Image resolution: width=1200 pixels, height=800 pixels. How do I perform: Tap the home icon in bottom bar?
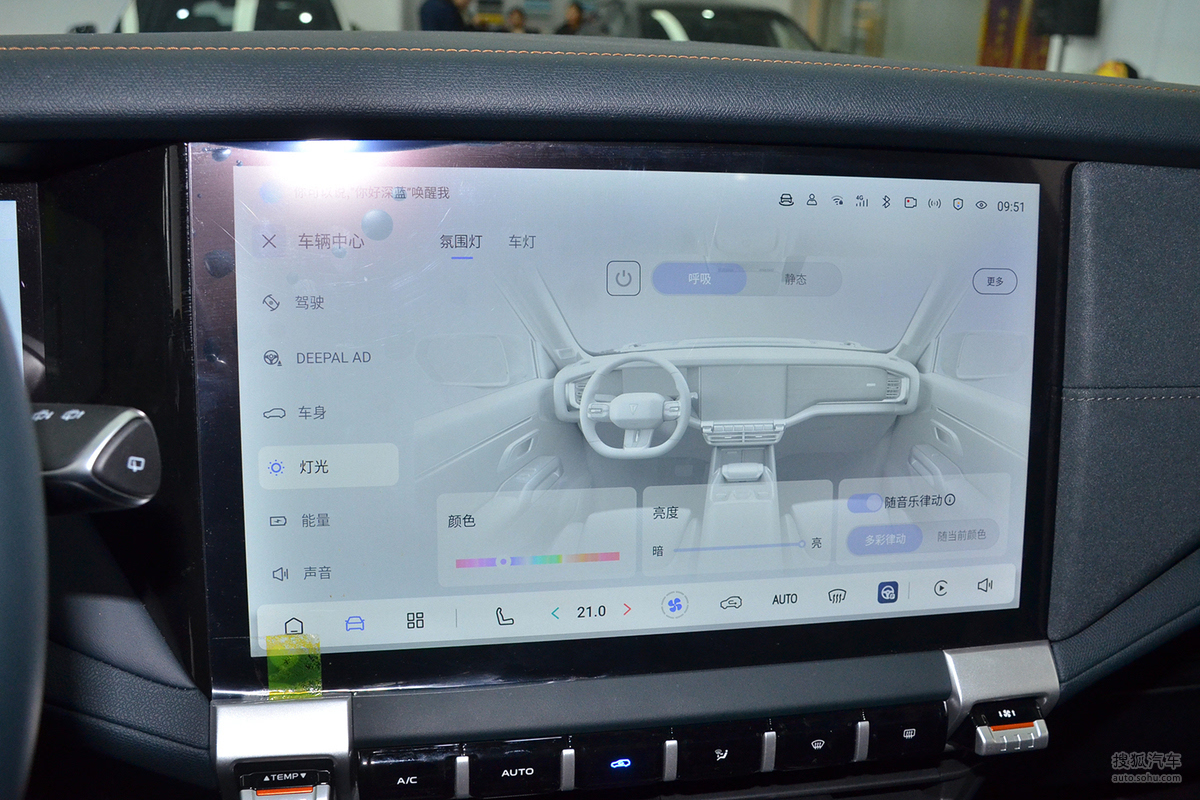click(293, 626)
